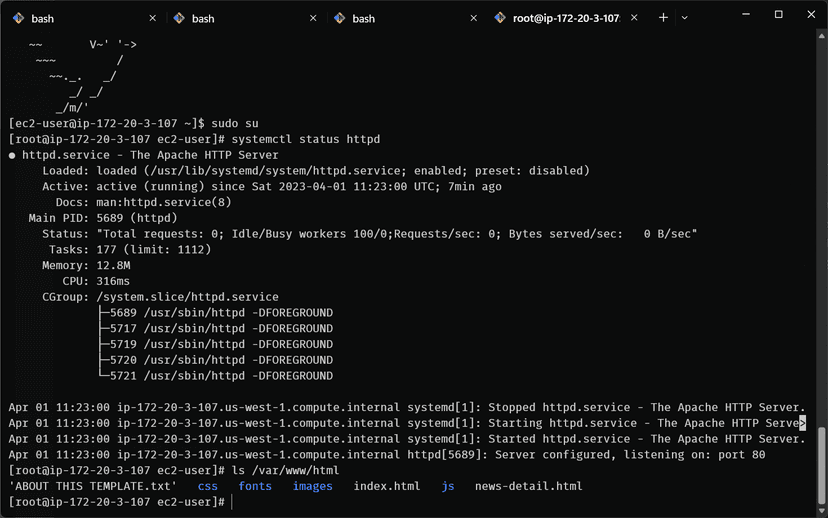Click the 'active (running)' status text
Image resolution: width=828 pixels, height=518 pixels.
[150, 187]
